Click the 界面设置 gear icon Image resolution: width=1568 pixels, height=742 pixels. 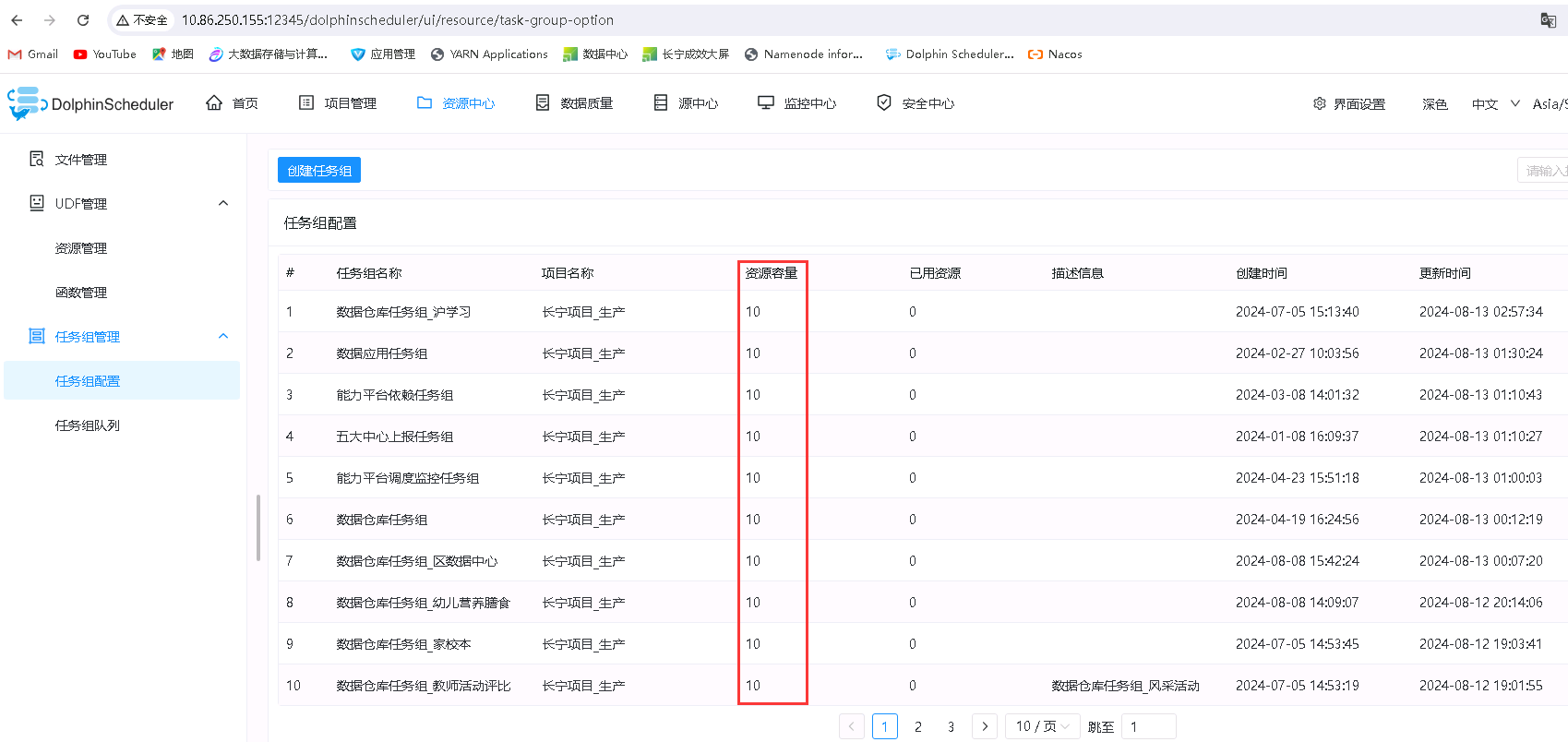click(x=1320, y=104)
